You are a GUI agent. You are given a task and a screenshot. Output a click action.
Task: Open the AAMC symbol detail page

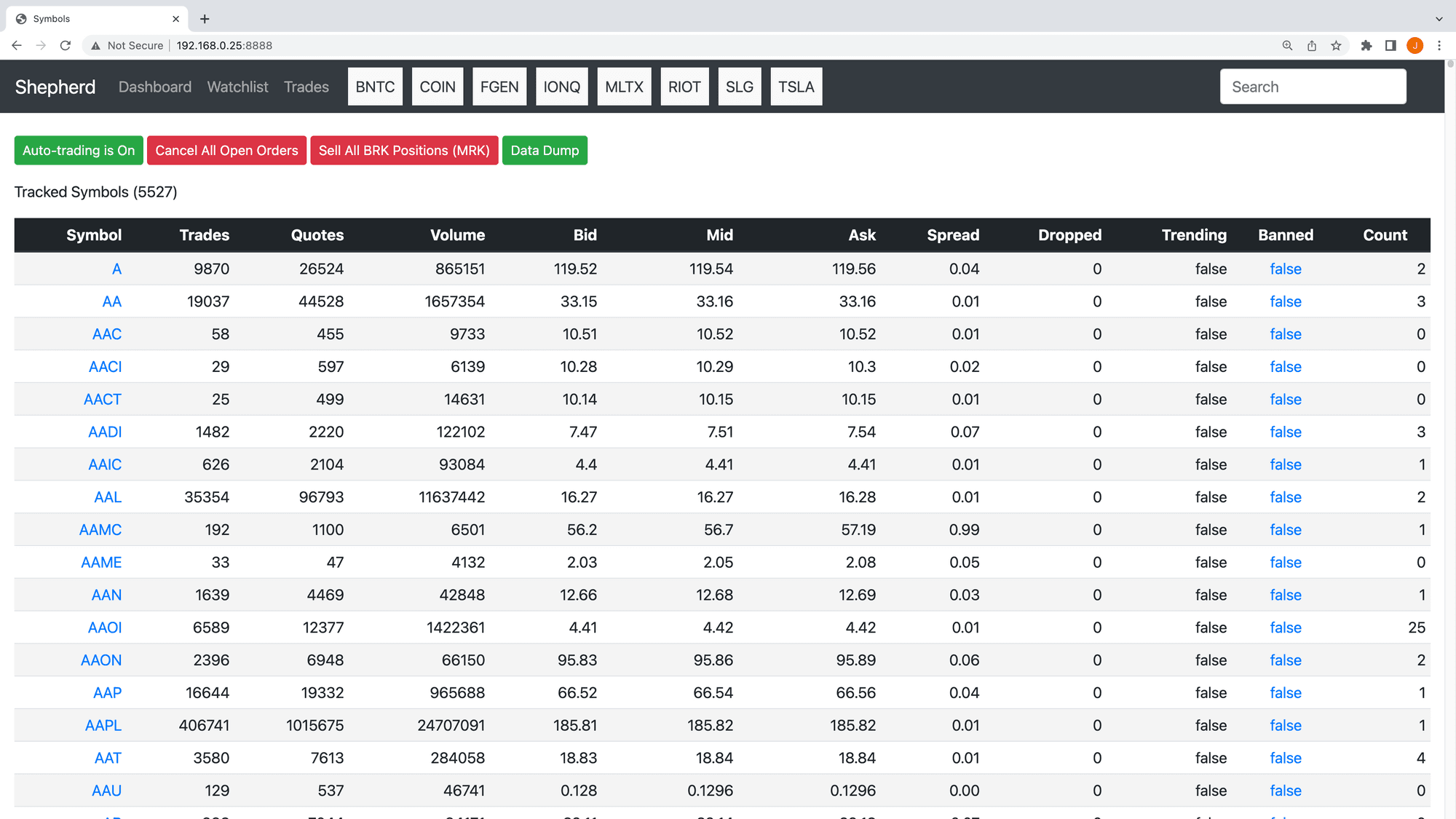100,530
